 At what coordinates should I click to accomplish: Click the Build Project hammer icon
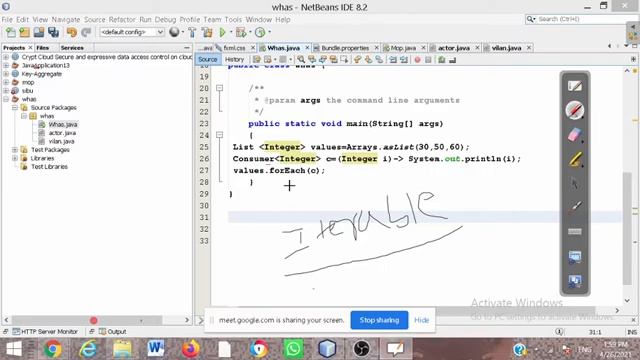click(192, 32)
